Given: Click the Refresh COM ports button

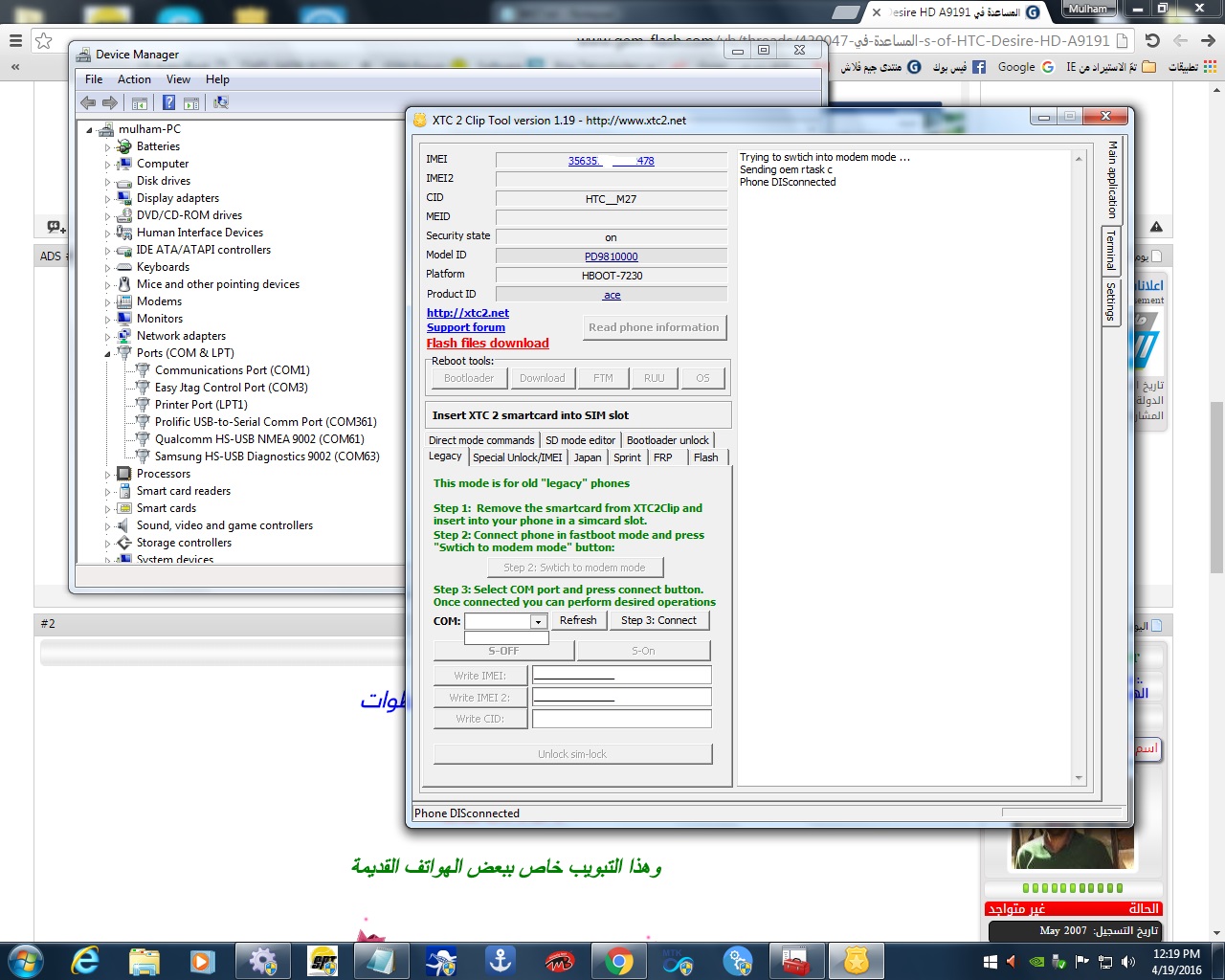Looking at the screenshot, I should click(x=578, y=620).
